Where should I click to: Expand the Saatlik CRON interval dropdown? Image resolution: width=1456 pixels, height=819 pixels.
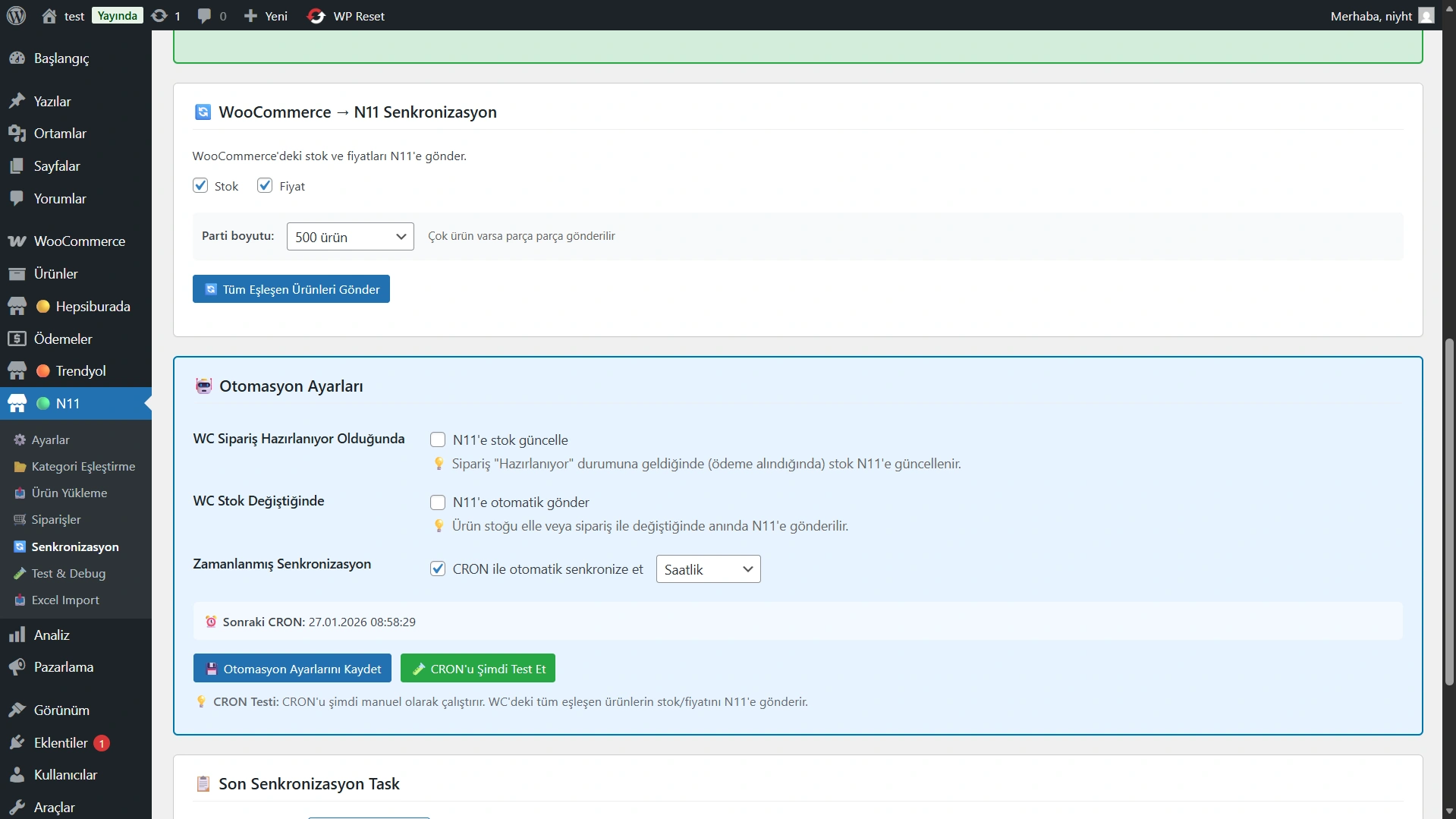tap(708, 569)
